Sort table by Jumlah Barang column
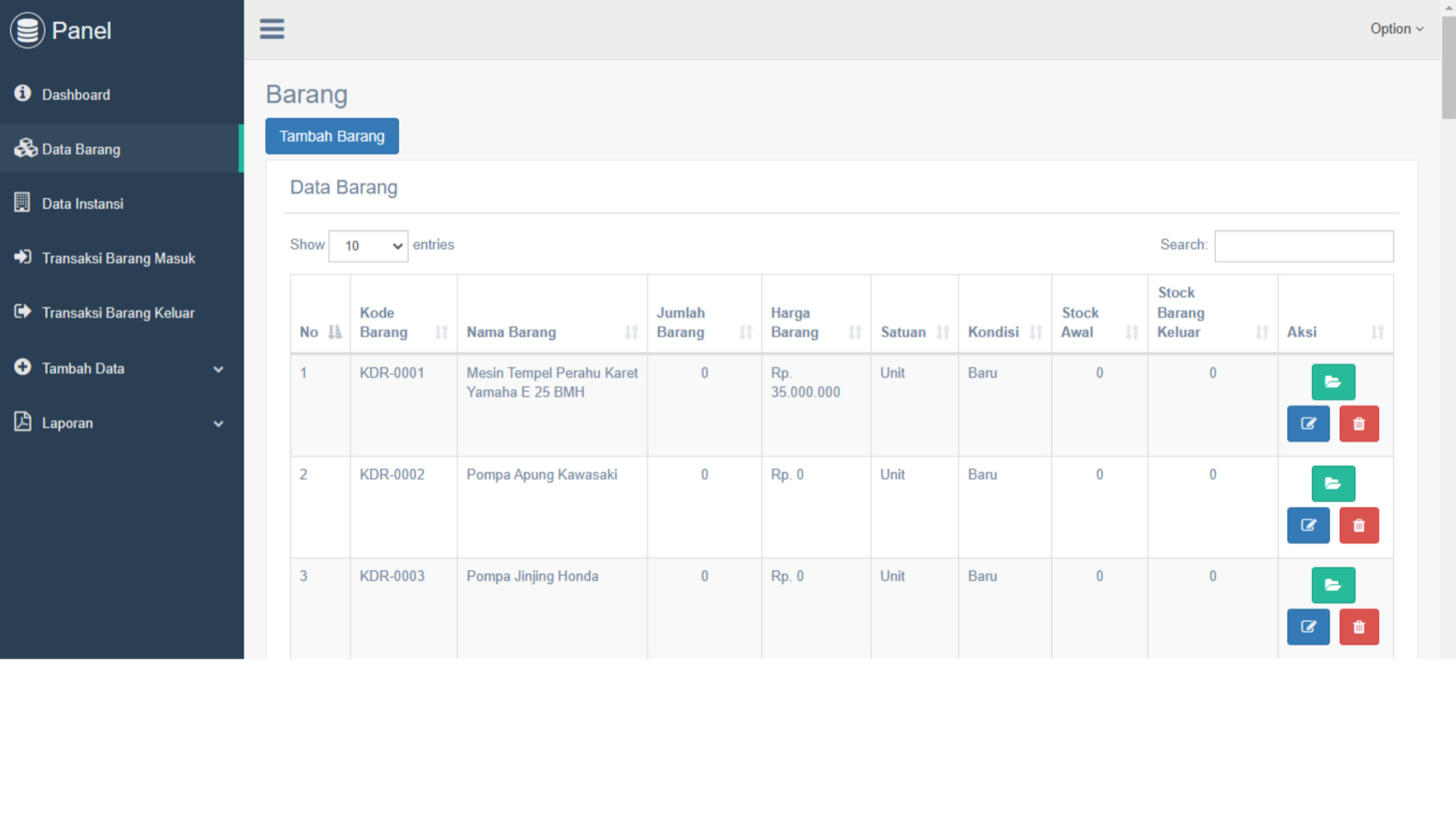 point(705,315)
